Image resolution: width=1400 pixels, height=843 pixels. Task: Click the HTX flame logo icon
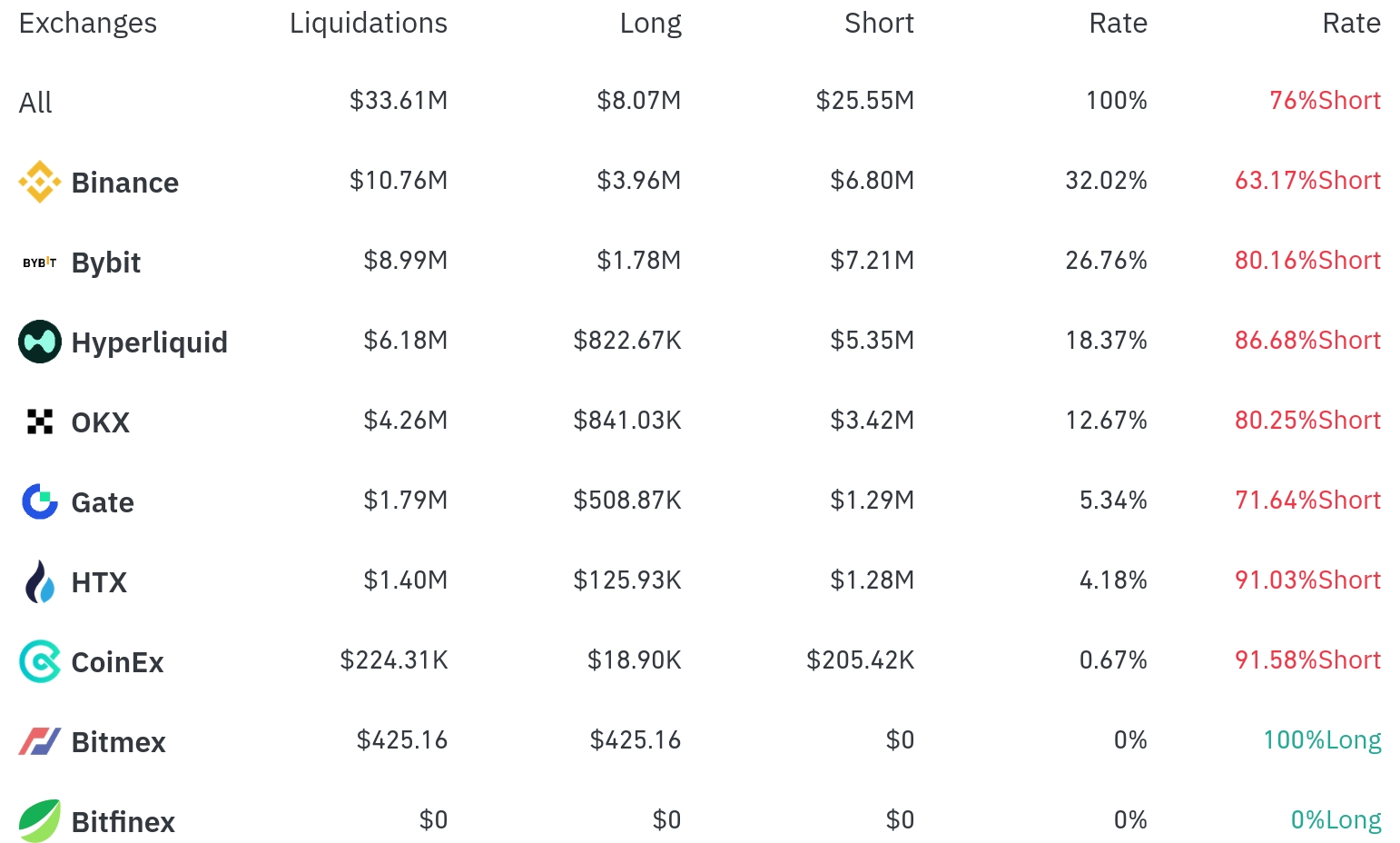click(40, 581)
